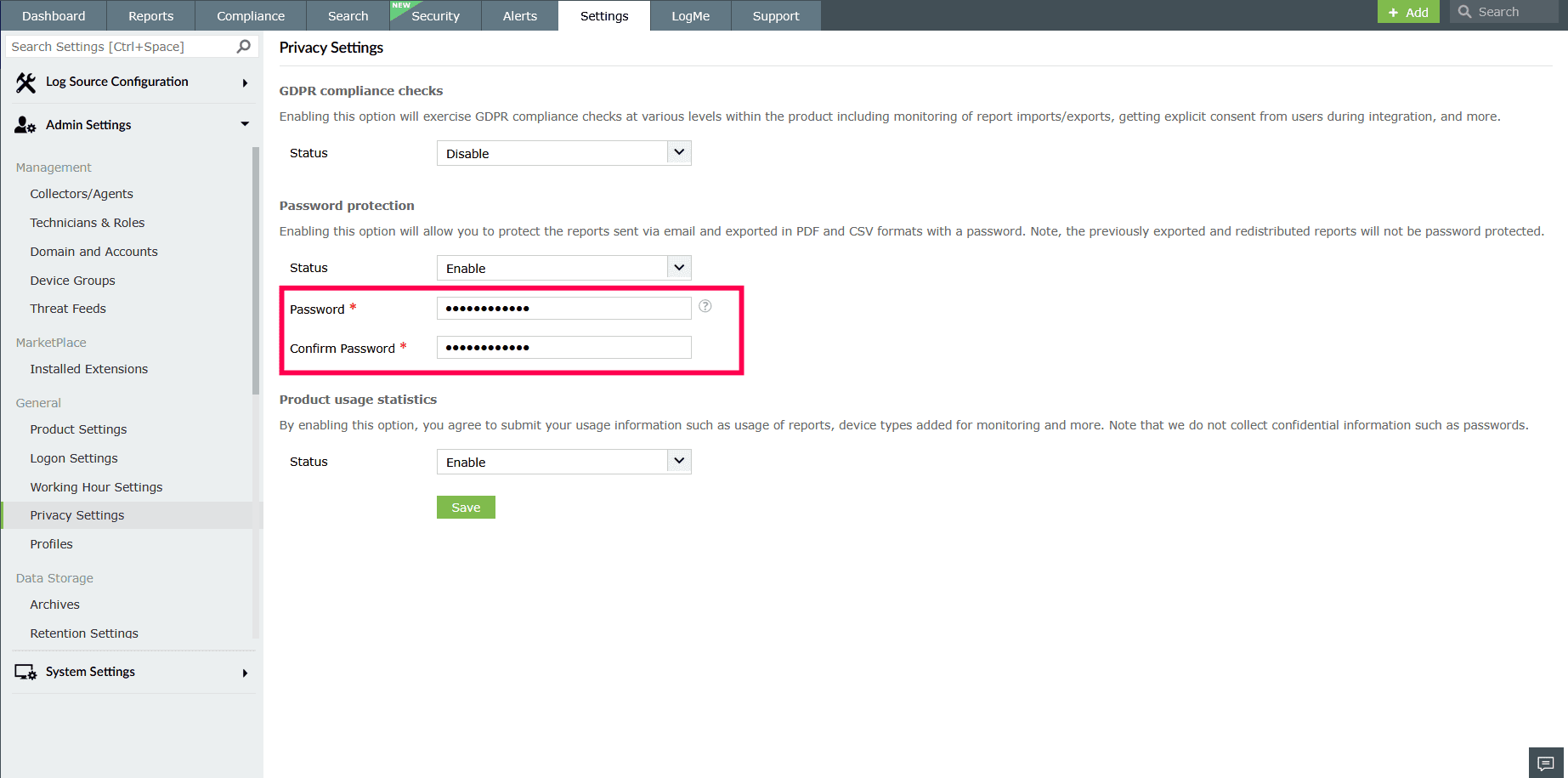Click the Save button
The height and width of the screenshot is (778, 1568).
(x=465, y=507)
